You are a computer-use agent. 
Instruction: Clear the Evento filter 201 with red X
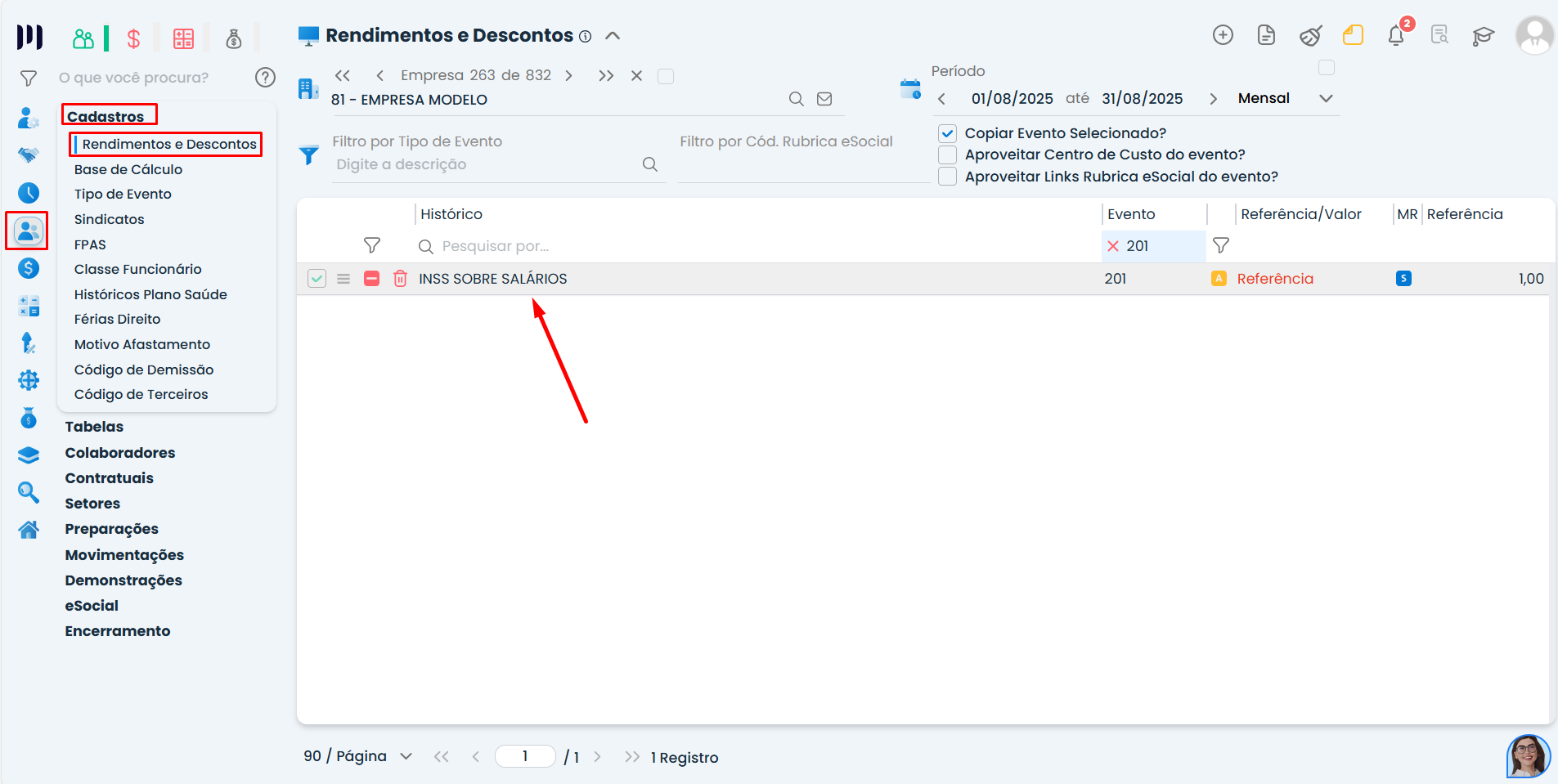[1112, 246]
